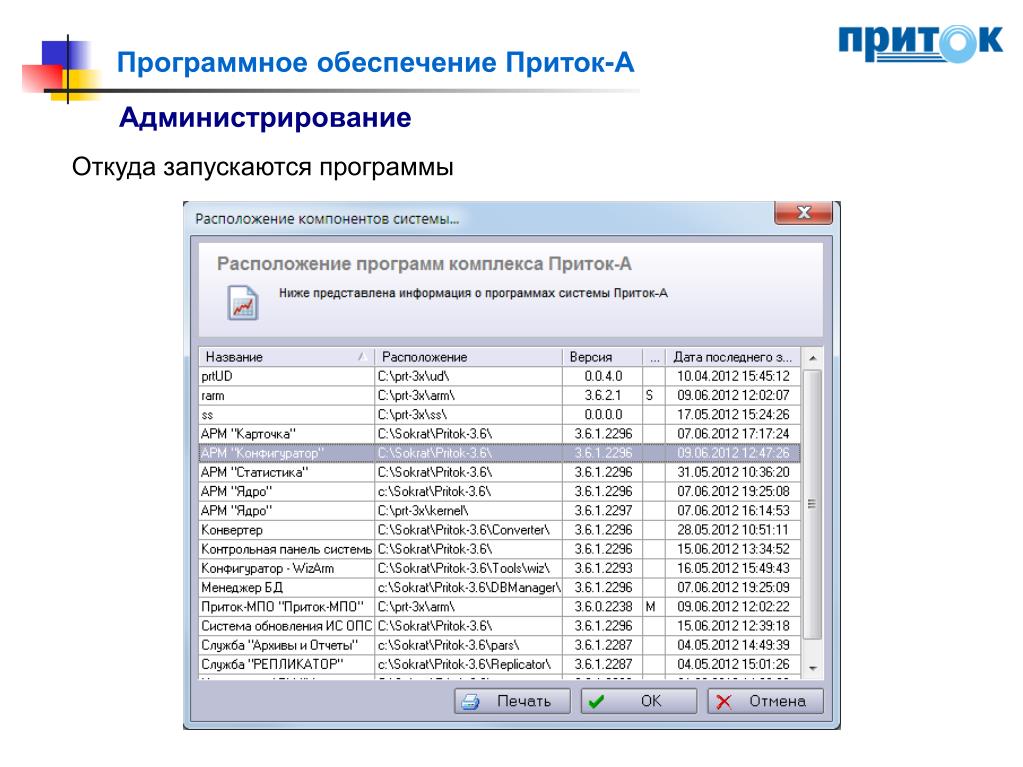Screen dimensions: 1023x767
Task: Click date 15.06.2012 13:34:52
Action: click(733, 549)
